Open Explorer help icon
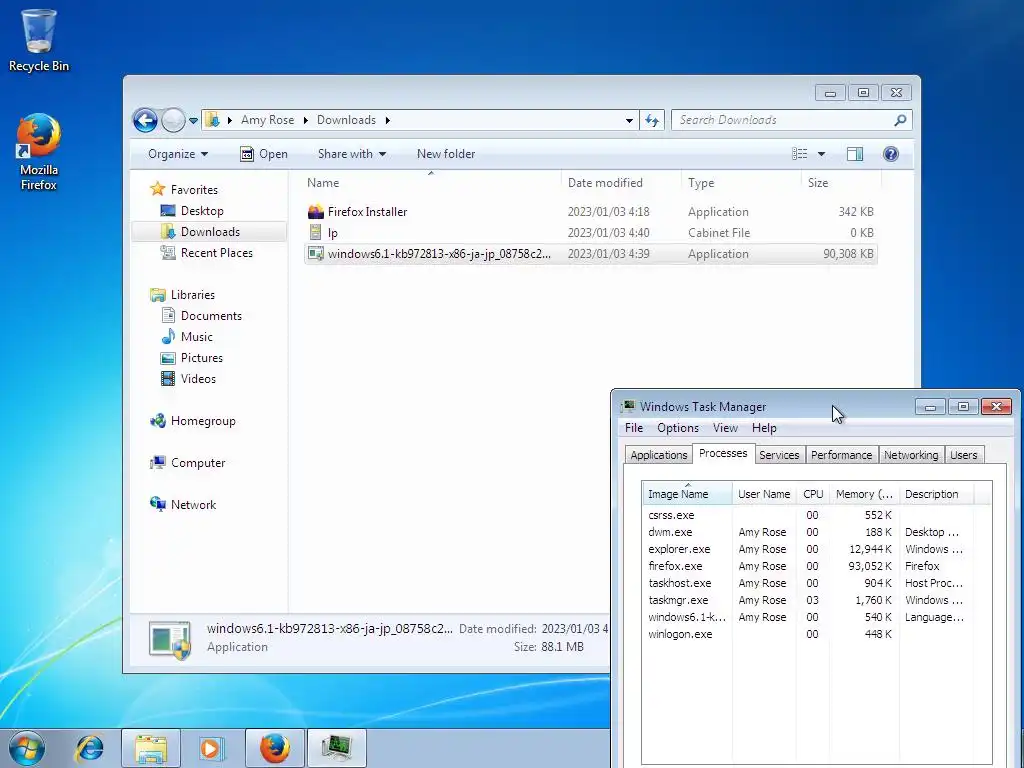Screen dimensions: 1024x768 (x=891, y=154)
